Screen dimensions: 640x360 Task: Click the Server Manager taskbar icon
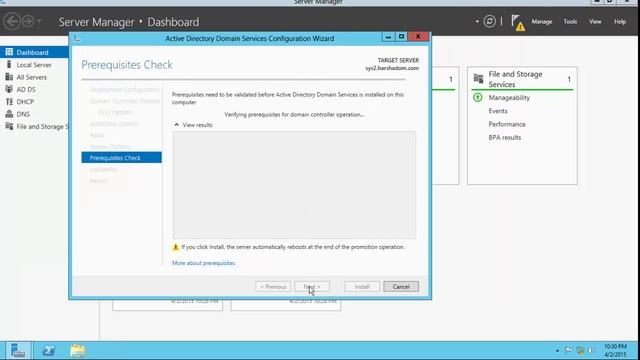(x=18, y=351)
